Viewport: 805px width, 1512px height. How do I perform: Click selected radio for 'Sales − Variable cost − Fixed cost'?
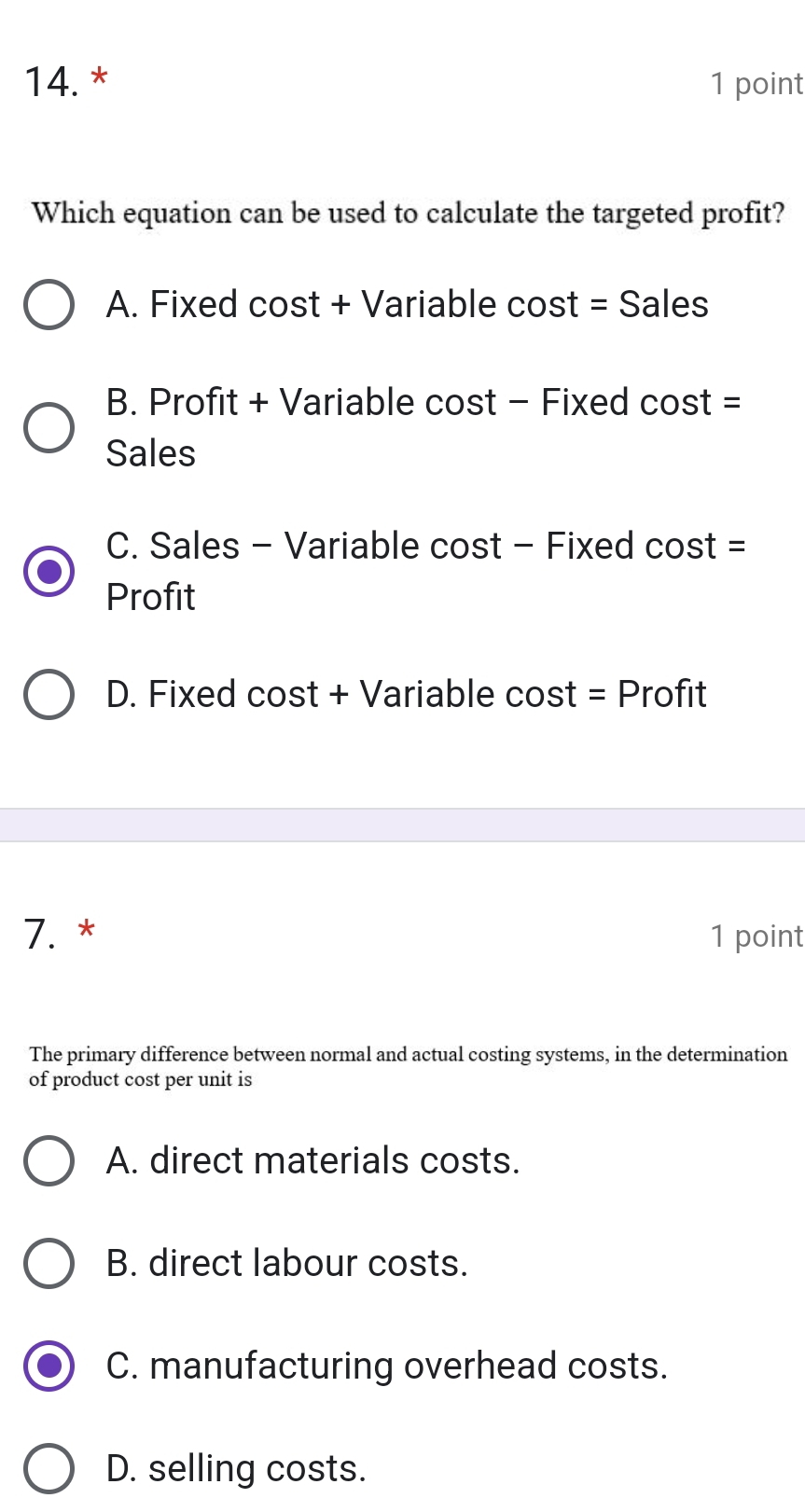coord(49,571)
